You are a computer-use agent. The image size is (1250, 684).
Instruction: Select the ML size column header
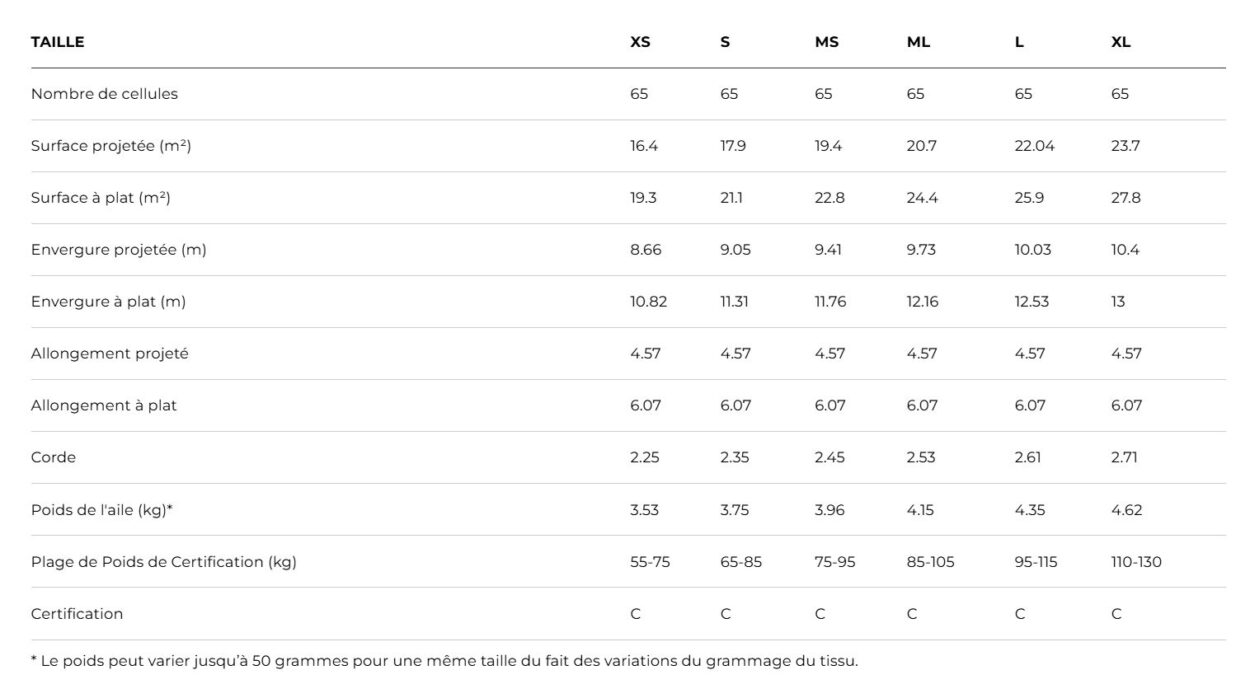(918, 42)
